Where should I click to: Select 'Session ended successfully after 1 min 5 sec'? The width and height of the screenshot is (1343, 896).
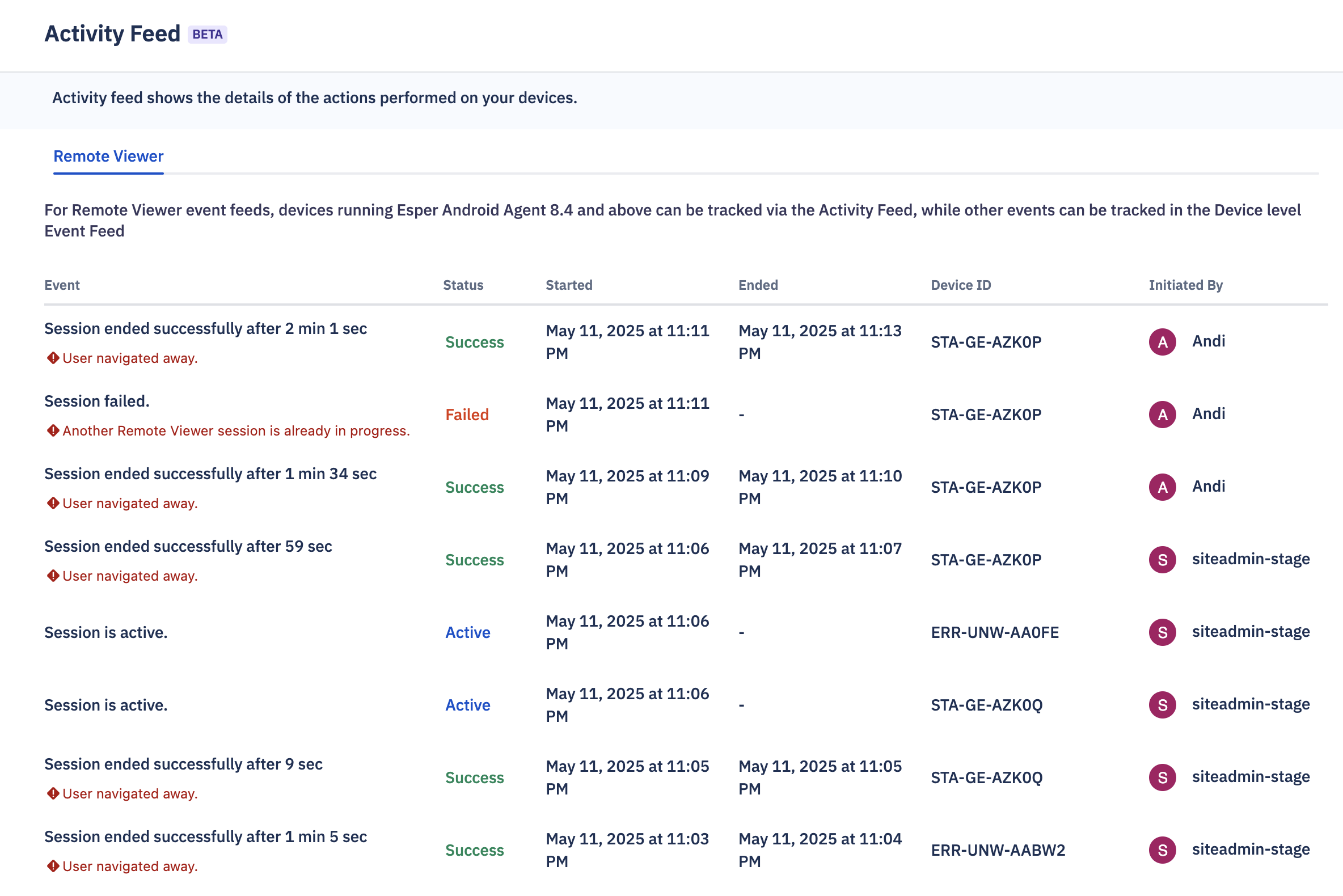[206, 836]
